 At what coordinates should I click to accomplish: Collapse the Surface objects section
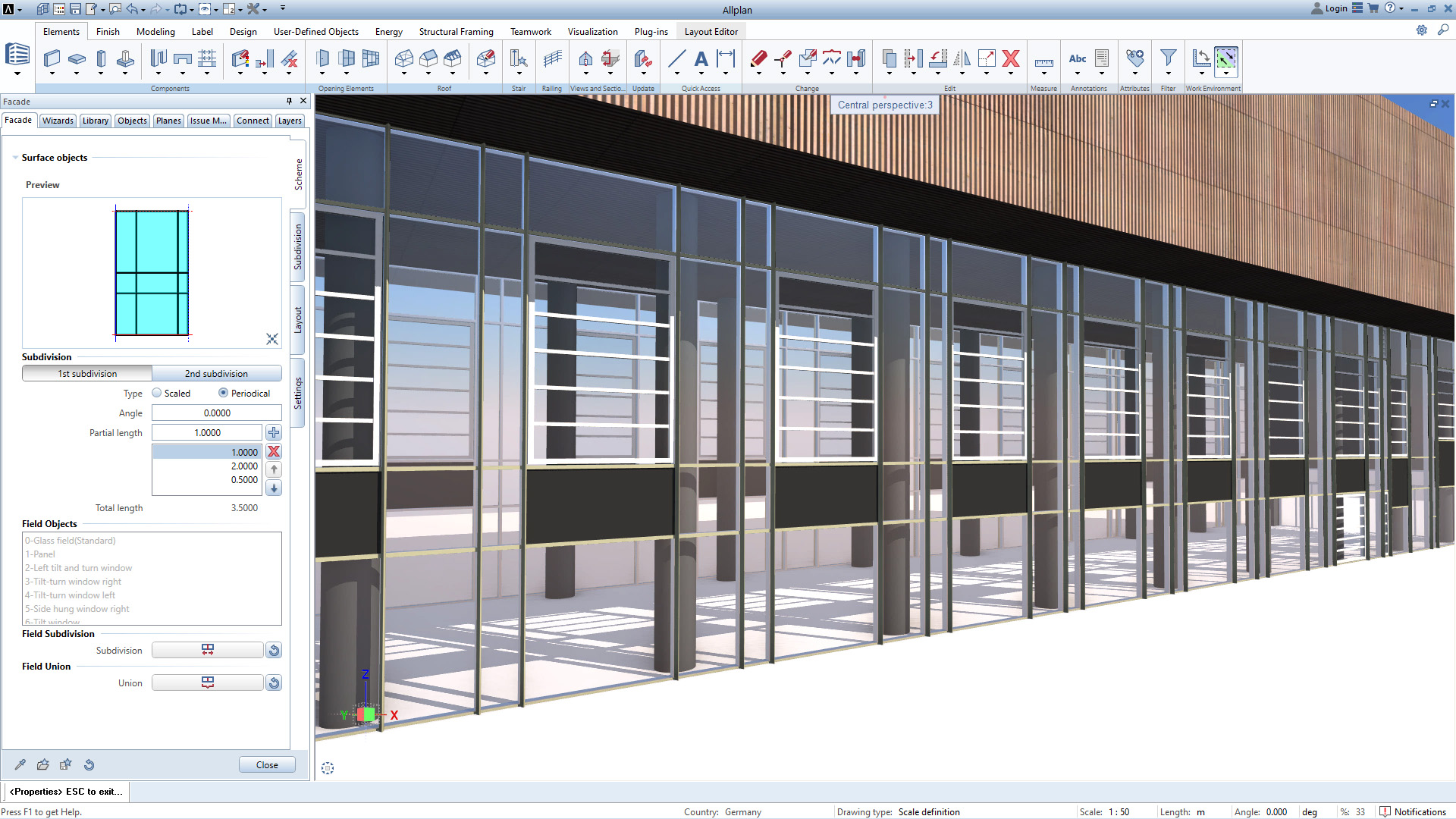tap(15, 158)
